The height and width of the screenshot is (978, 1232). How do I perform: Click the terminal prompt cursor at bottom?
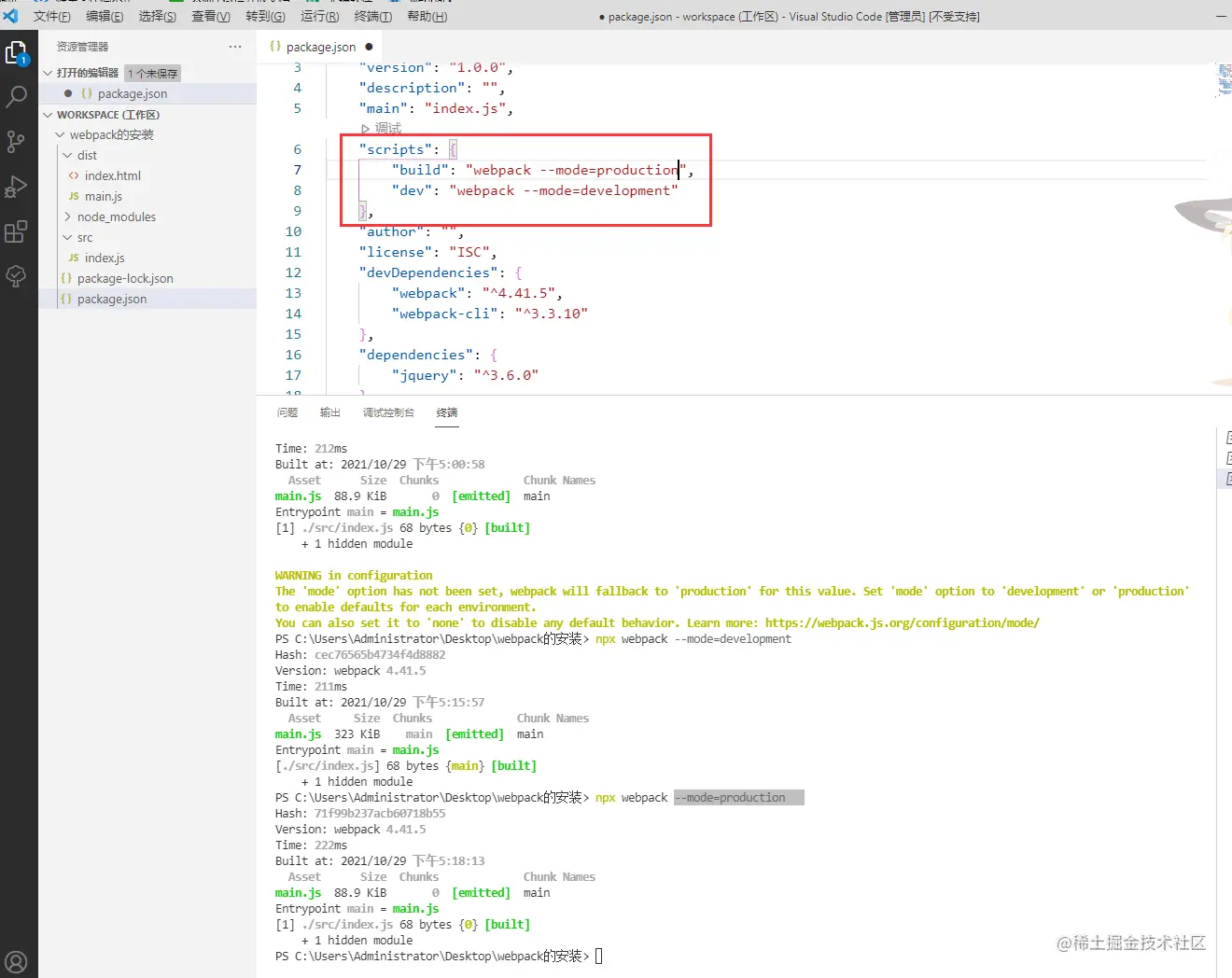(599, 957)
